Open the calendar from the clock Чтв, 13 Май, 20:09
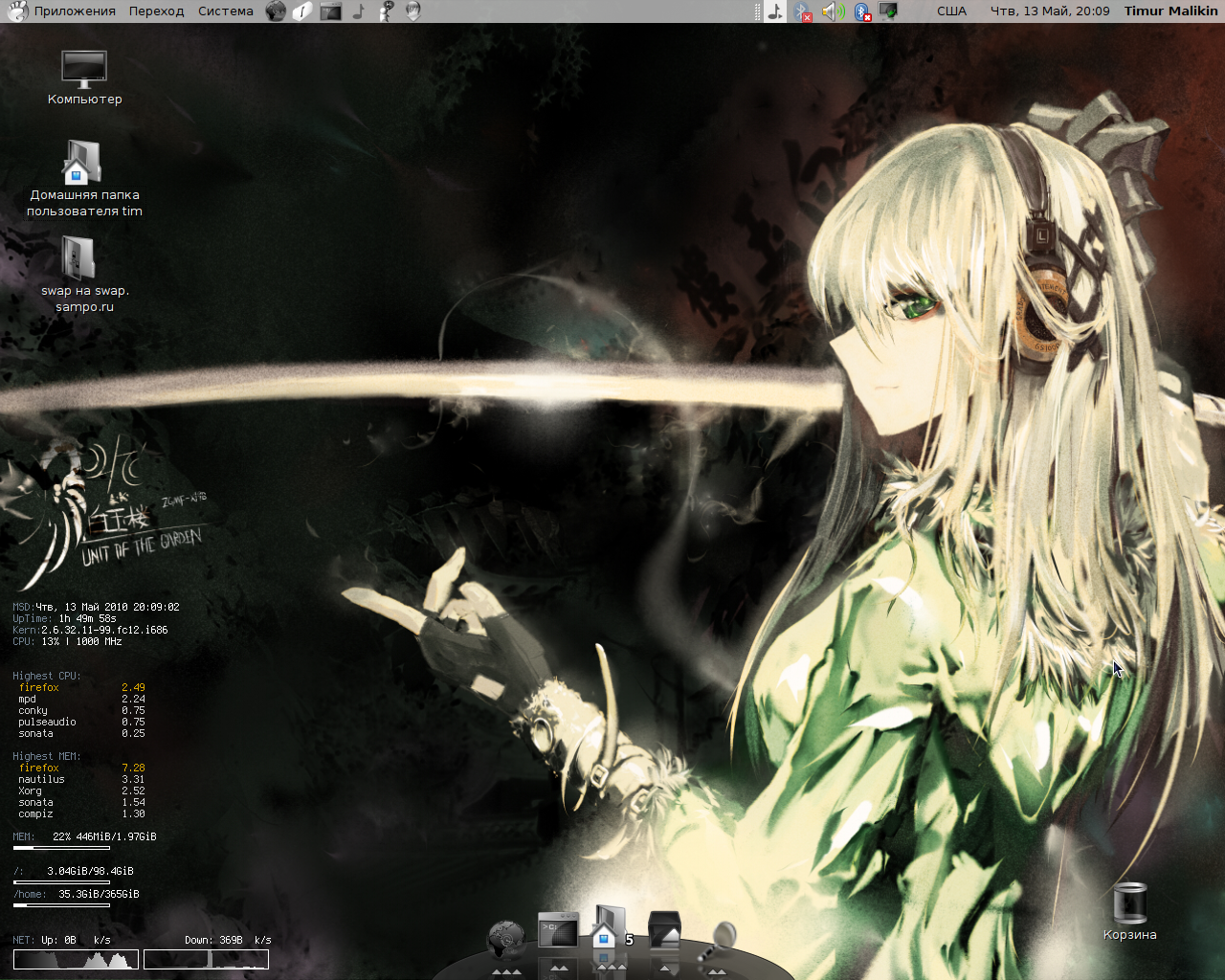Viewport: 1225px width, 980px height. click(x=1050, y=11)
